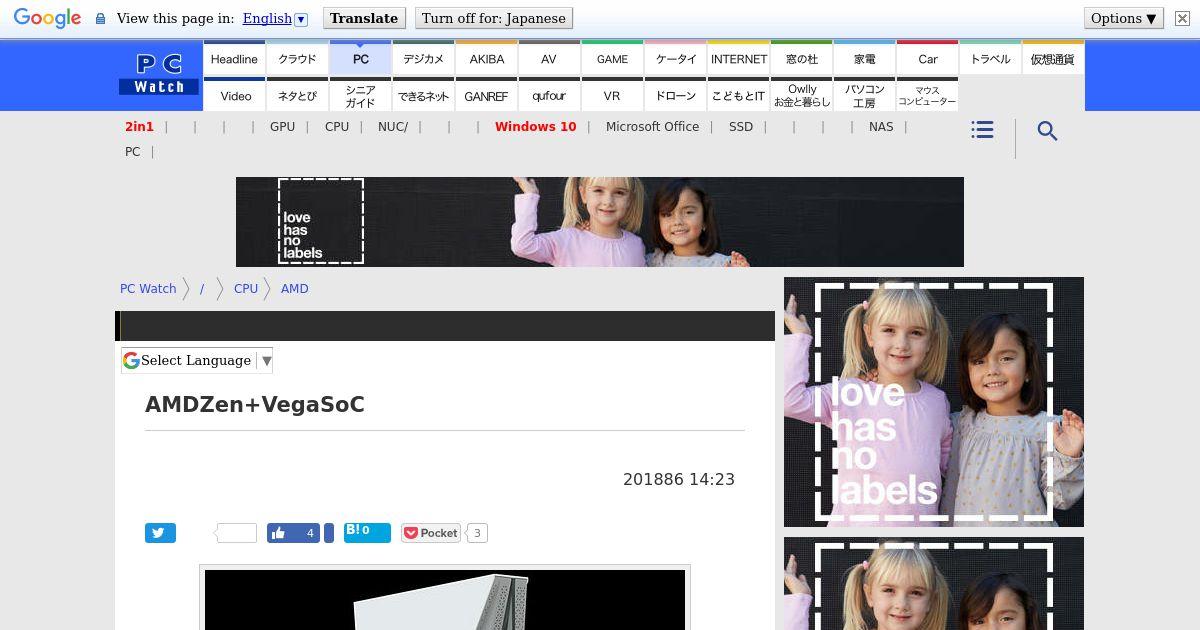Save the article to Pocket
Screen dimensions: 1200x630
tap(431, 533)
